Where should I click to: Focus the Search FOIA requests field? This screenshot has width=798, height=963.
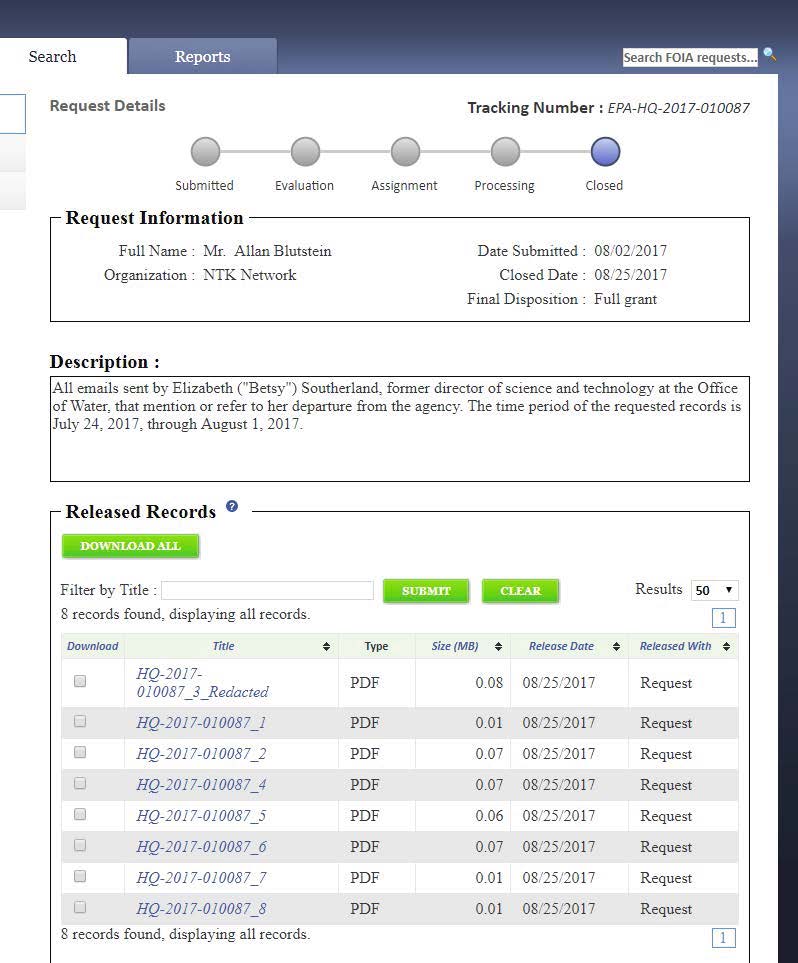pyautogui.click(x=690, y=57)
